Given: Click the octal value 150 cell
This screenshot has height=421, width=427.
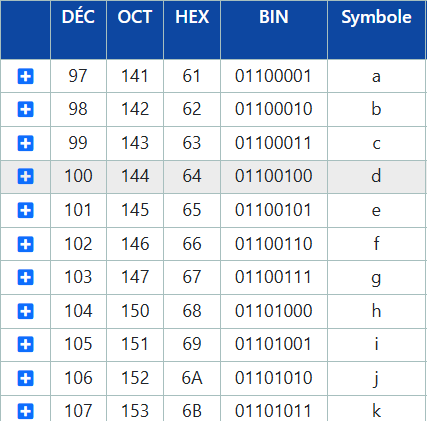Looking at the screenshot, I should point(135,311).
